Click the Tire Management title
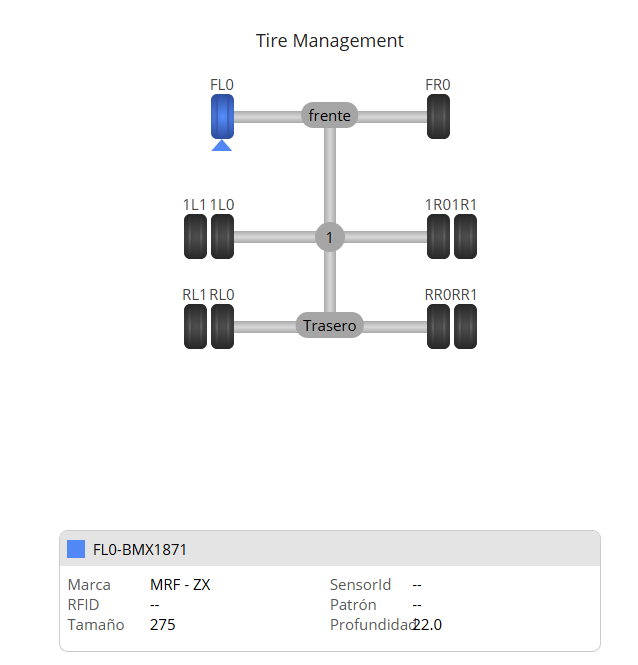Viewport: 638px width, 665px height. pyautogui.click(x=330, y=41)
